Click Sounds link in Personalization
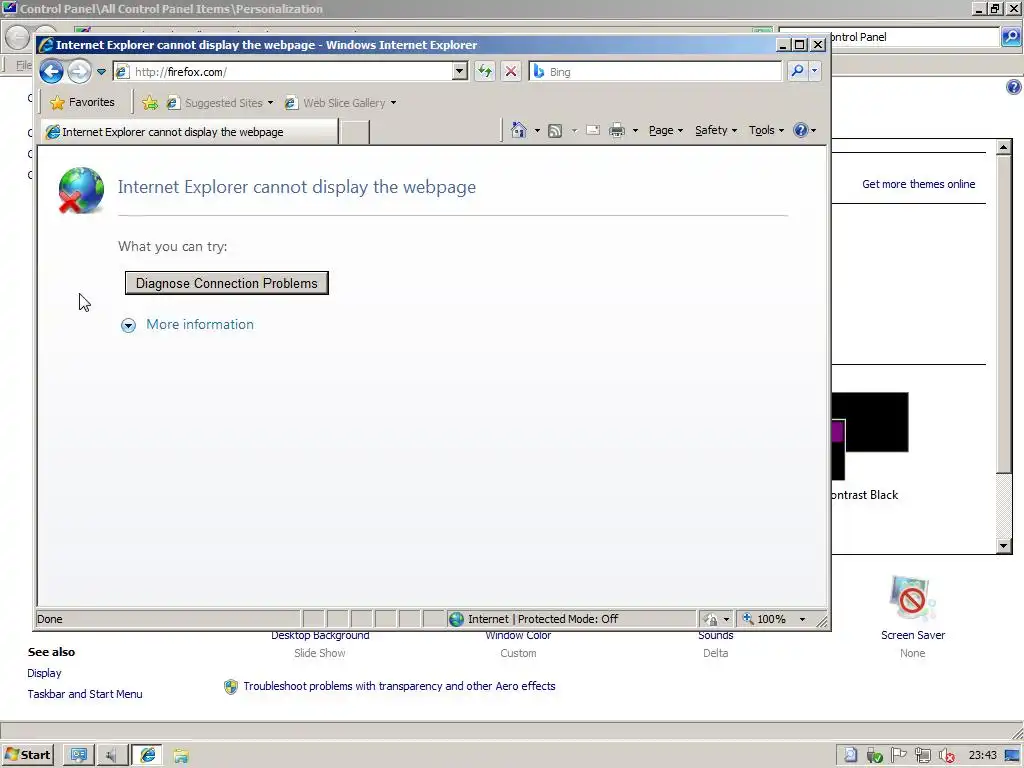 tap(716, 635)
